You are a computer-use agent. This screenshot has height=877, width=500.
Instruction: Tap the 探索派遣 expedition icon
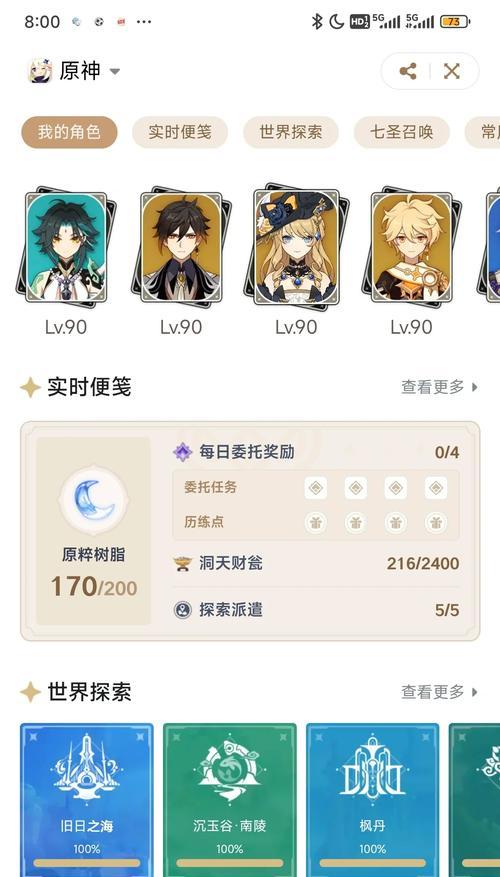tap(182, 610)
